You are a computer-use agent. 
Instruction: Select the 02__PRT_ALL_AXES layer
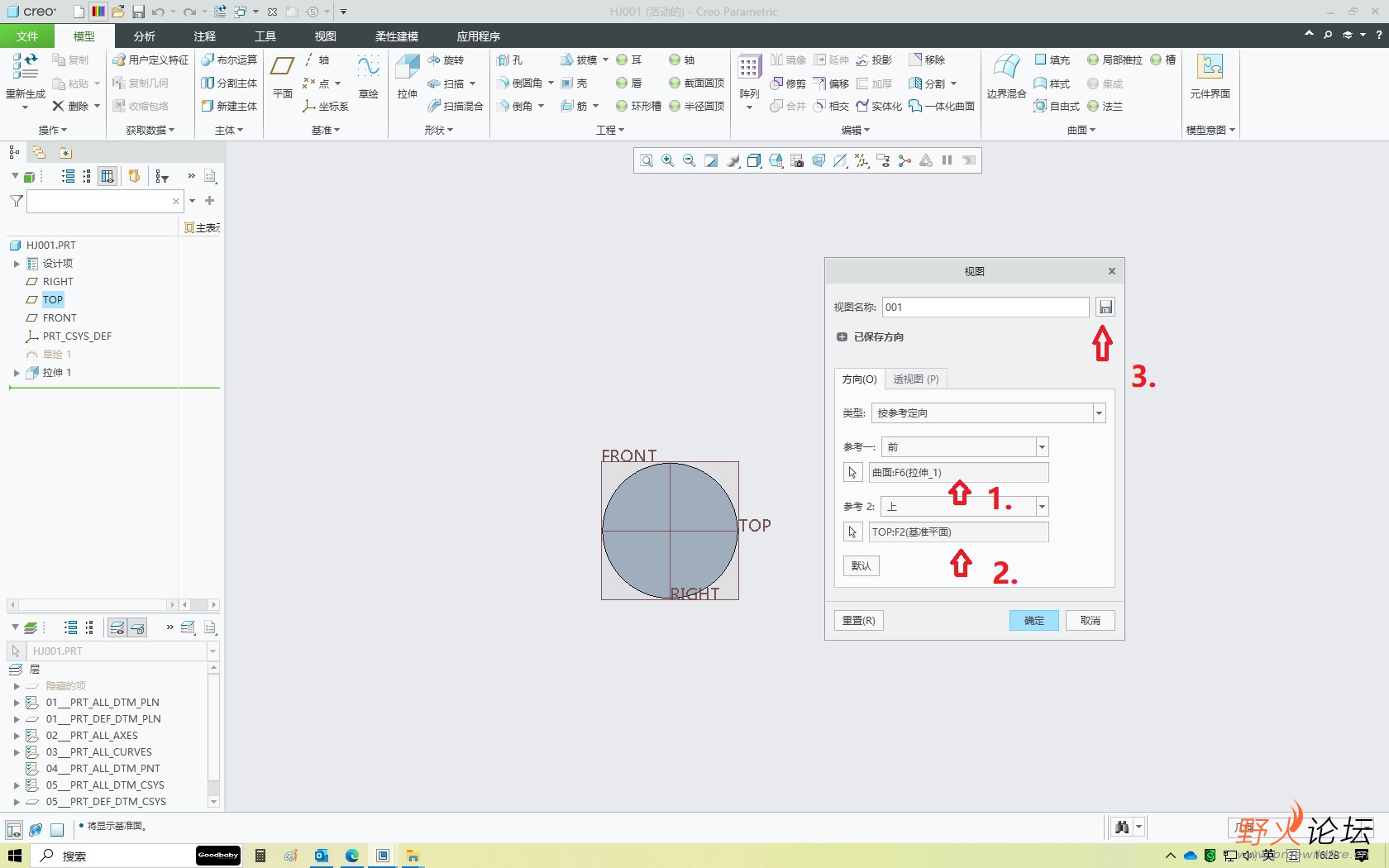click(x=92, y=736)
